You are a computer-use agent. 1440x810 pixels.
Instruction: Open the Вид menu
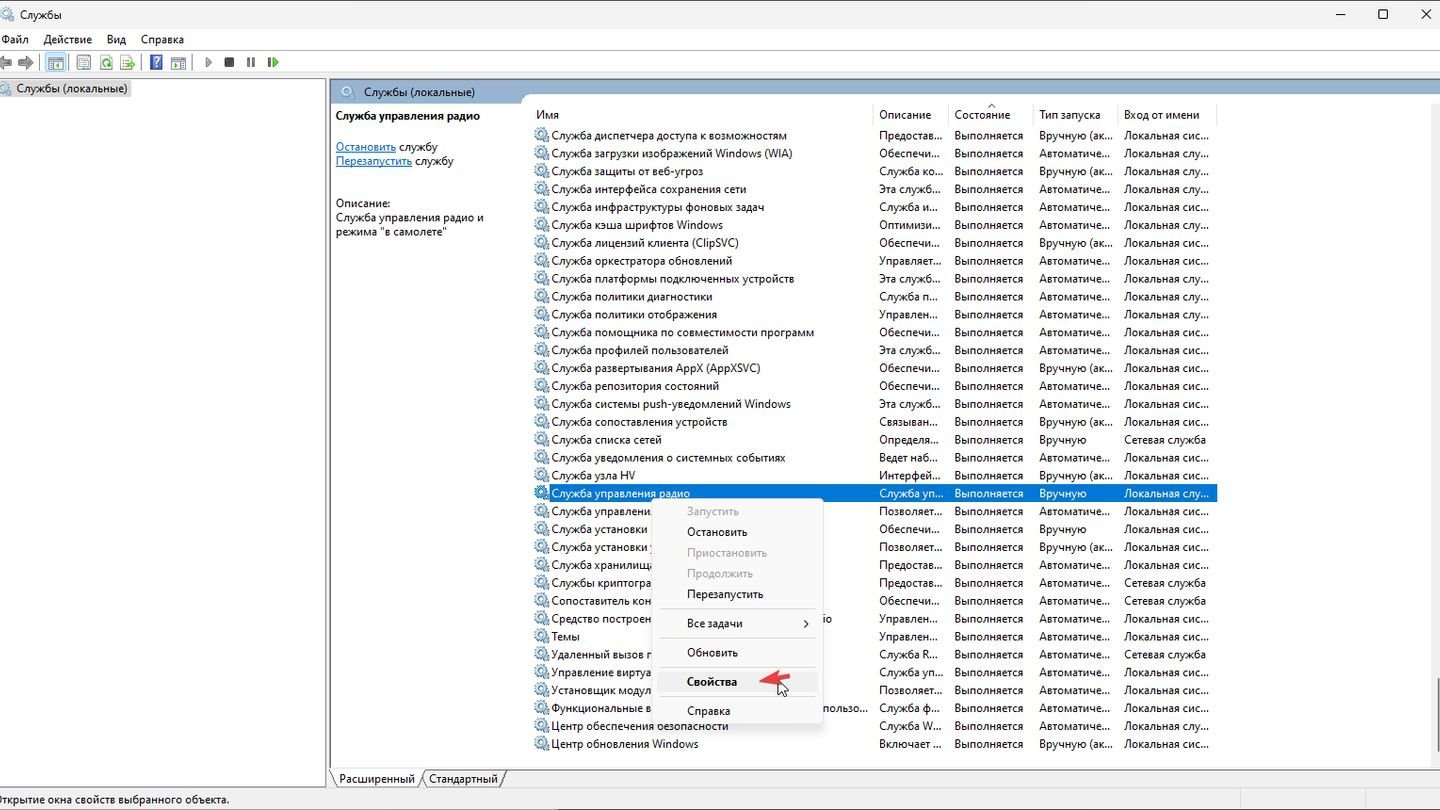click(116, 40)
